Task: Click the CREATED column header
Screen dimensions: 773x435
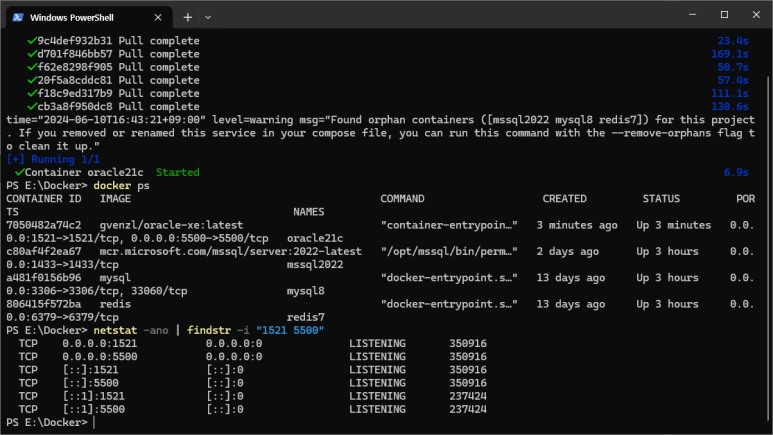Action: point(564,199)
